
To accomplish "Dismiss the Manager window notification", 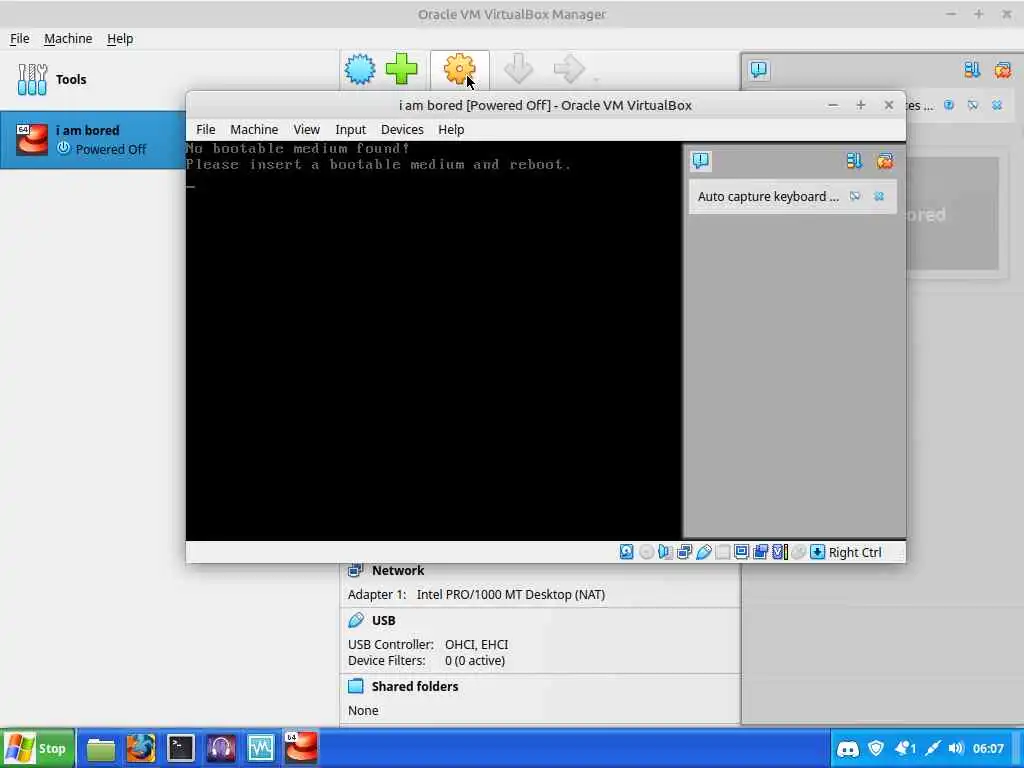I will (x=997, y=105).
